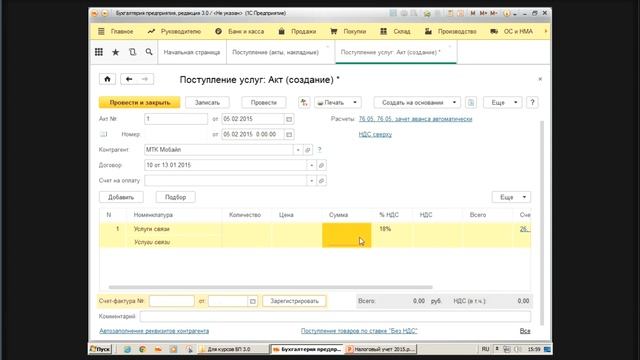Open the Создать на основании dropdown

pyautogui.click(x=417, y=102)
